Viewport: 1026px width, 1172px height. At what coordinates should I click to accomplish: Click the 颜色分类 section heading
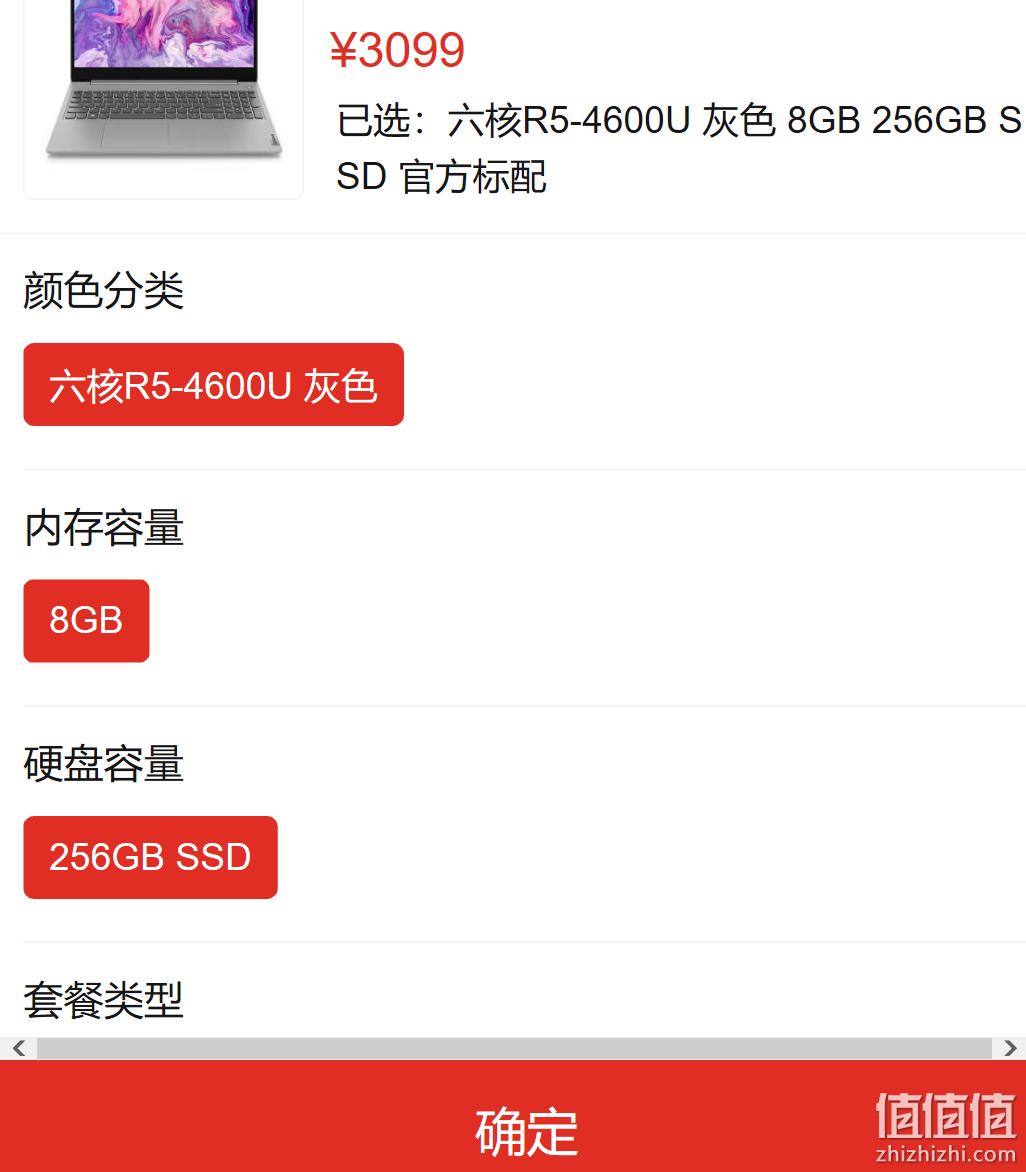104,290
